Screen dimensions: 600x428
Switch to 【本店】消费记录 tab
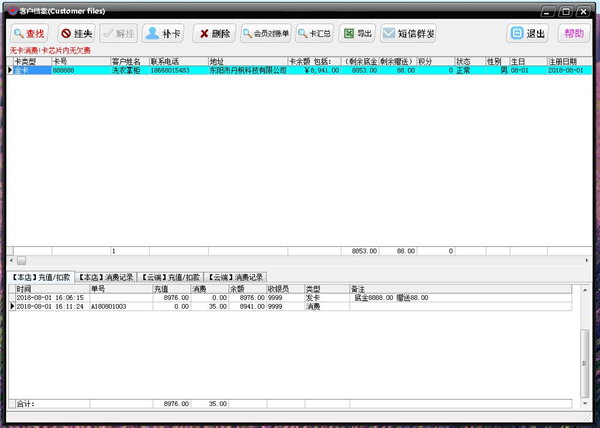[x=106, y=277]
